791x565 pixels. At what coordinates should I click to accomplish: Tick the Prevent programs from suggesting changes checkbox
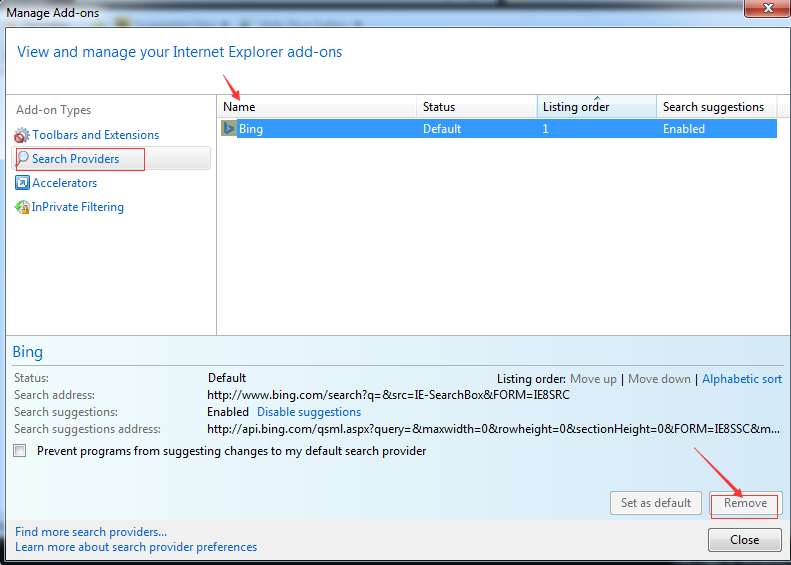[20, 450]
